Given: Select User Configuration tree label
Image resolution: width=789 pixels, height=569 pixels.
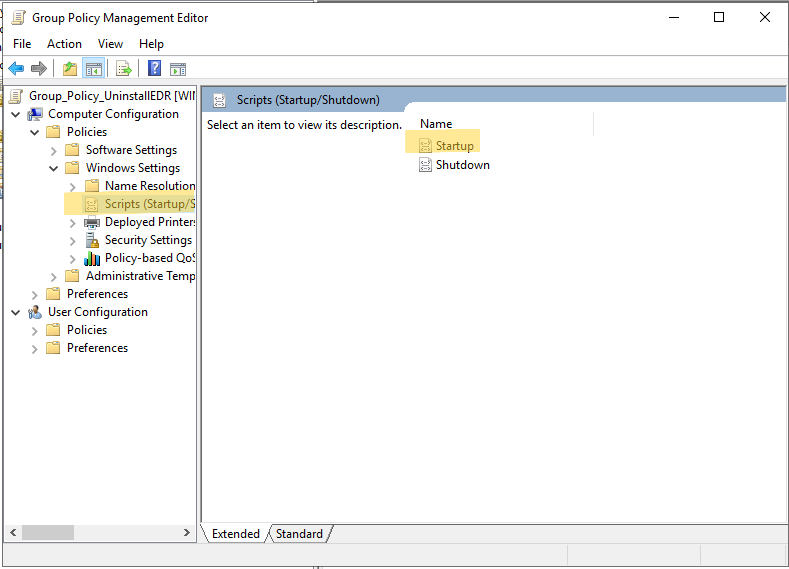Looking at the screenshot, I should (x=98, y=312).
